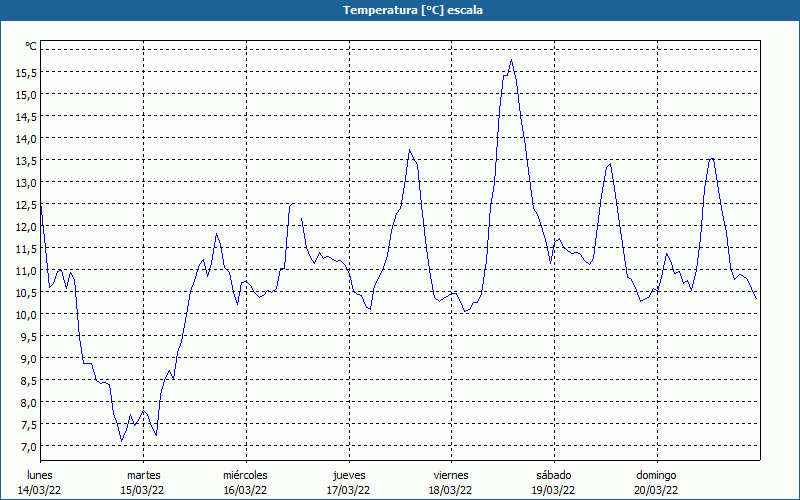
Task: Click the 7,5 axis label
Action: click(x=28, y=425)
